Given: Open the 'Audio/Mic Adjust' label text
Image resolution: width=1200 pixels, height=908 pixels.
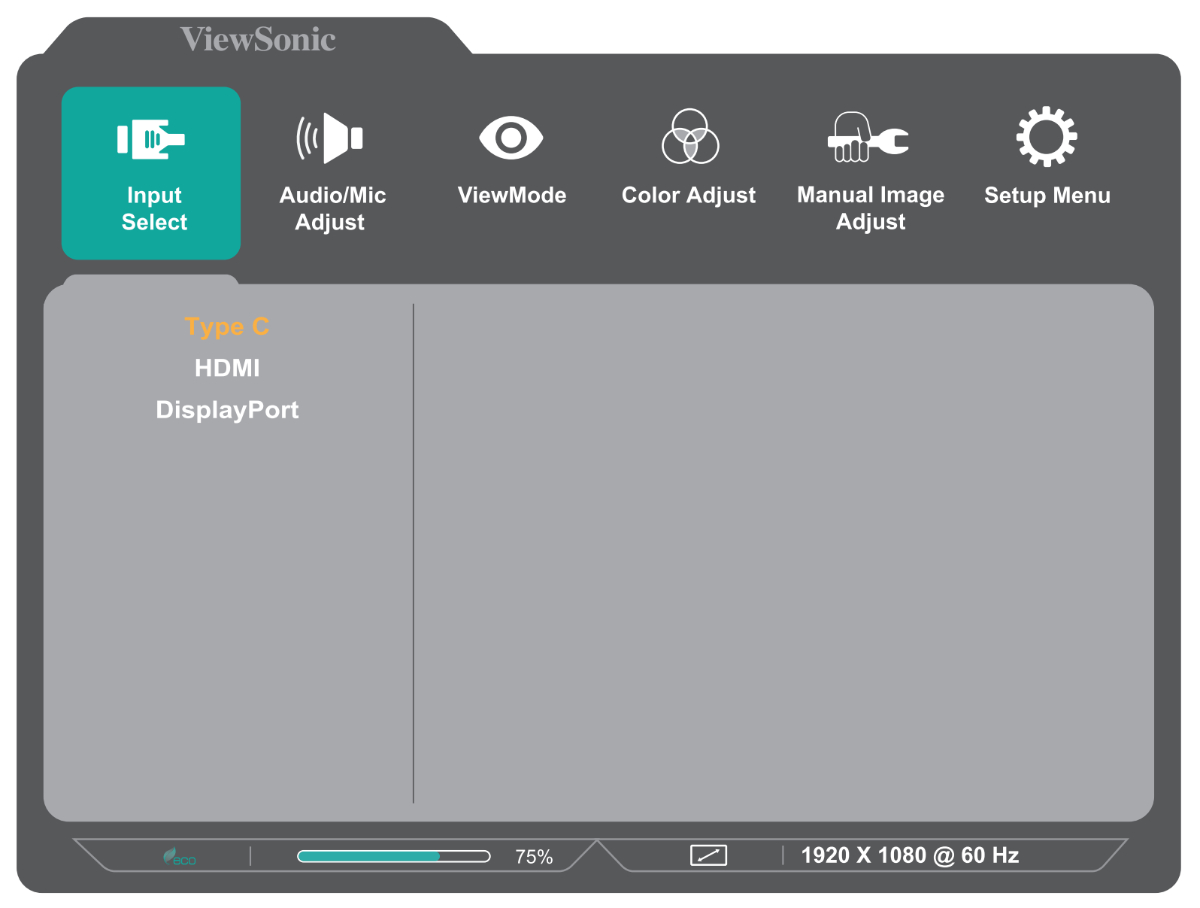Looking at the screenshot, I should [332, 209].
